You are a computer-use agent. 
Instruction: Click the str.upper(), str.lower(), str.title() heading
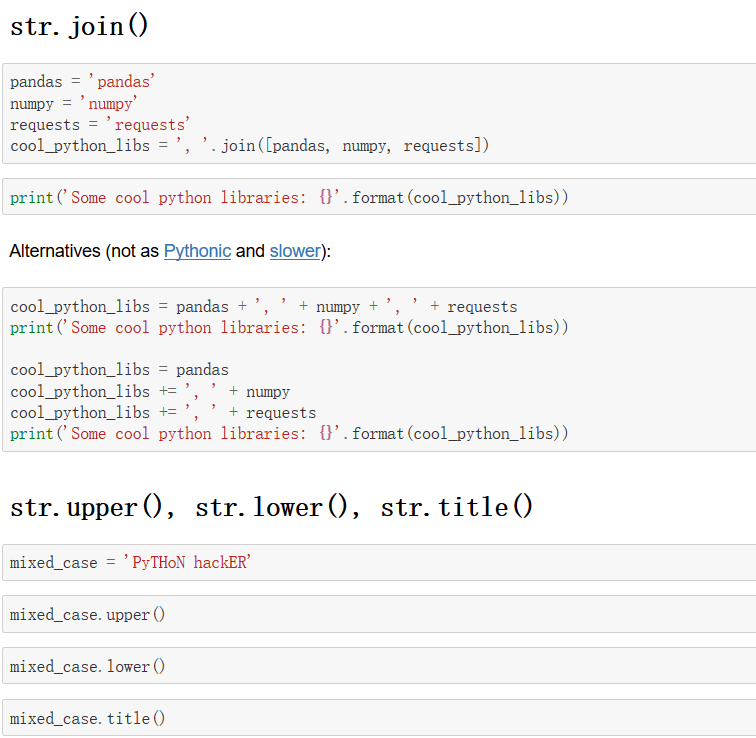click(271, 507)
